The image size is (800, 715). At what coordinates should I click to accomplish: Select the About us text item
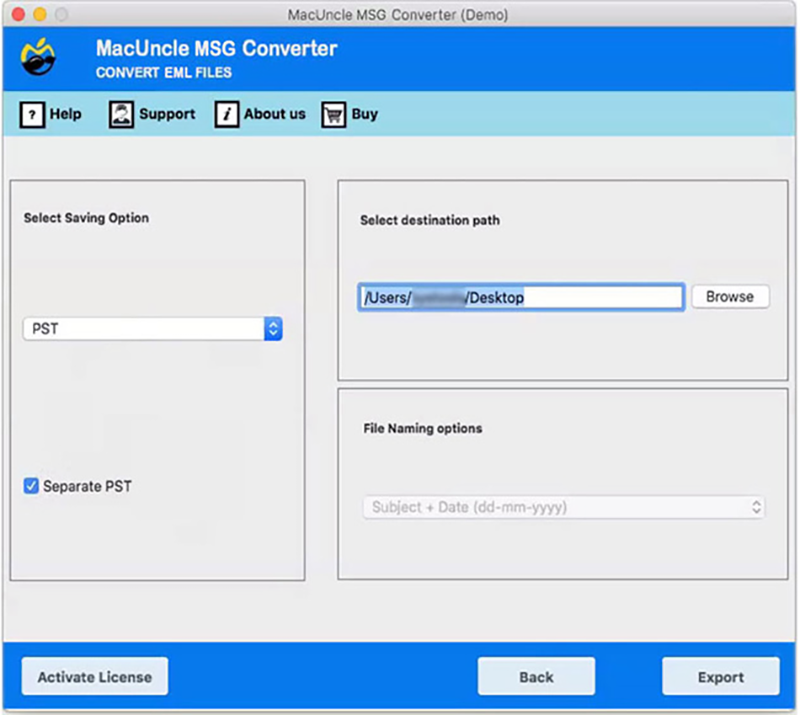[274, 114]
